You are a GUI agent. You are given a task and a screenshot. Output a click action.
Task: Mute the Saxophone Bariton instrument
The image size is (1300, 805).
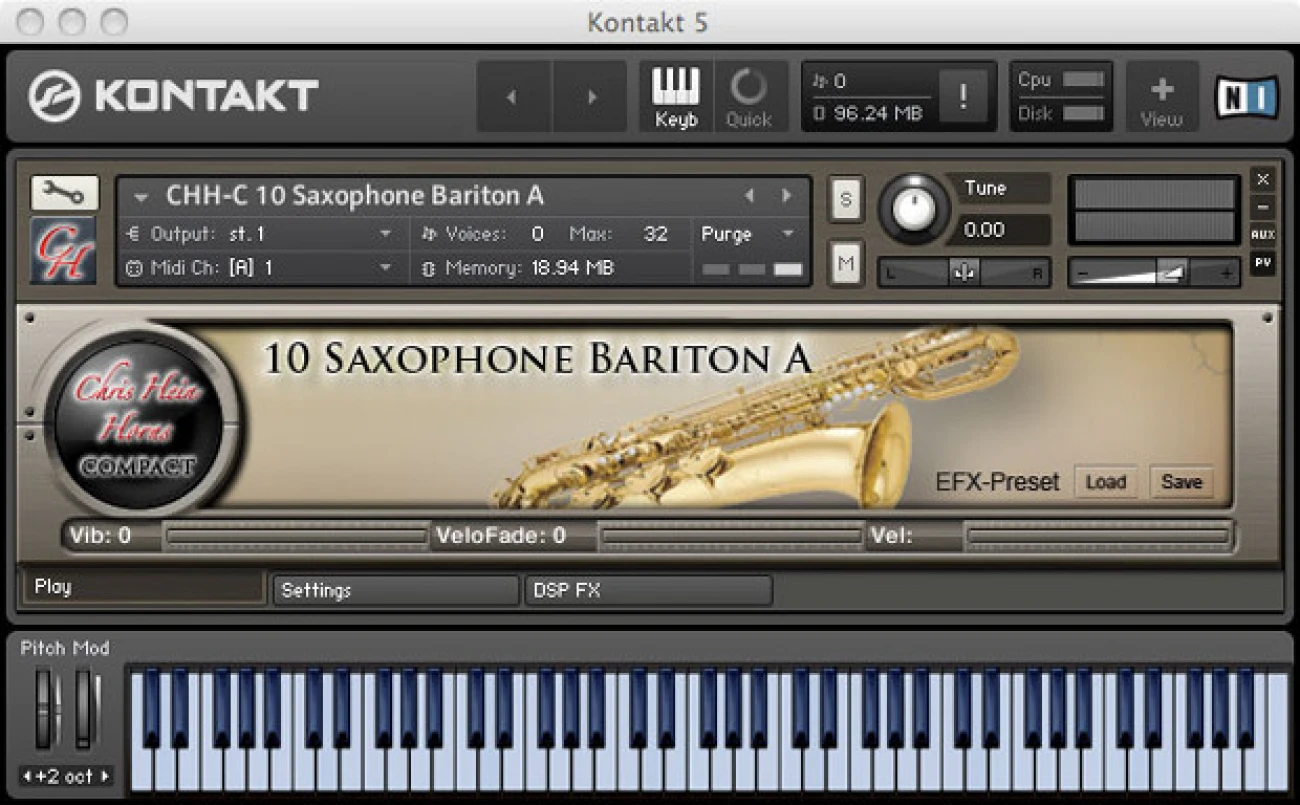tap(846, 264)
